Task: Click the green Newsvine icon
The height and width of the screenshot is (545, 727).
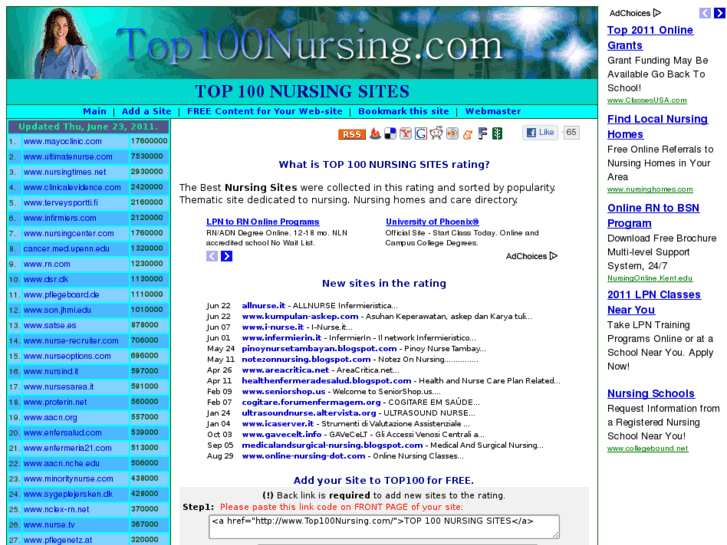Action: 497,134
